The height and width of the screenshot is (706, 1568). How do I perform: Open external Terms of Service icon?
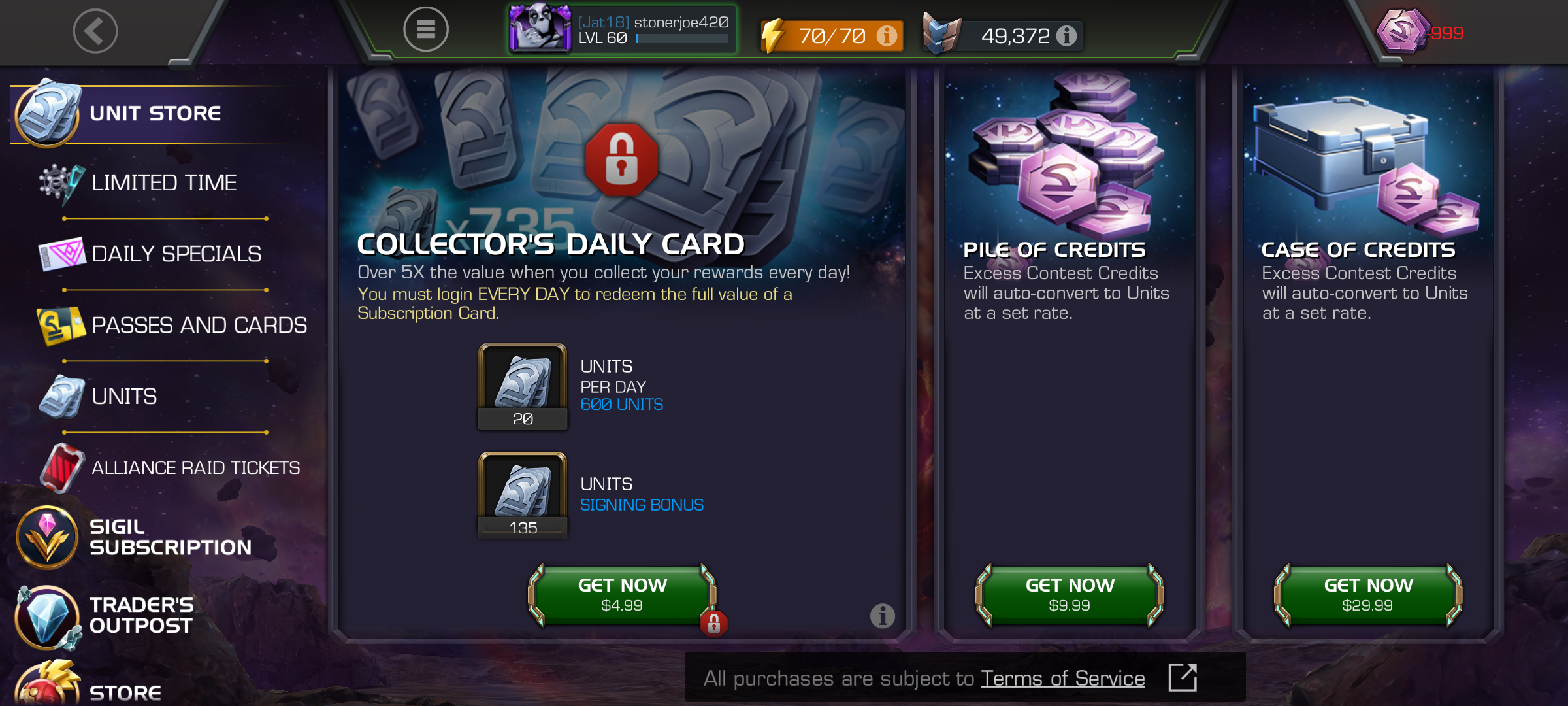(x=1183, y=677)
